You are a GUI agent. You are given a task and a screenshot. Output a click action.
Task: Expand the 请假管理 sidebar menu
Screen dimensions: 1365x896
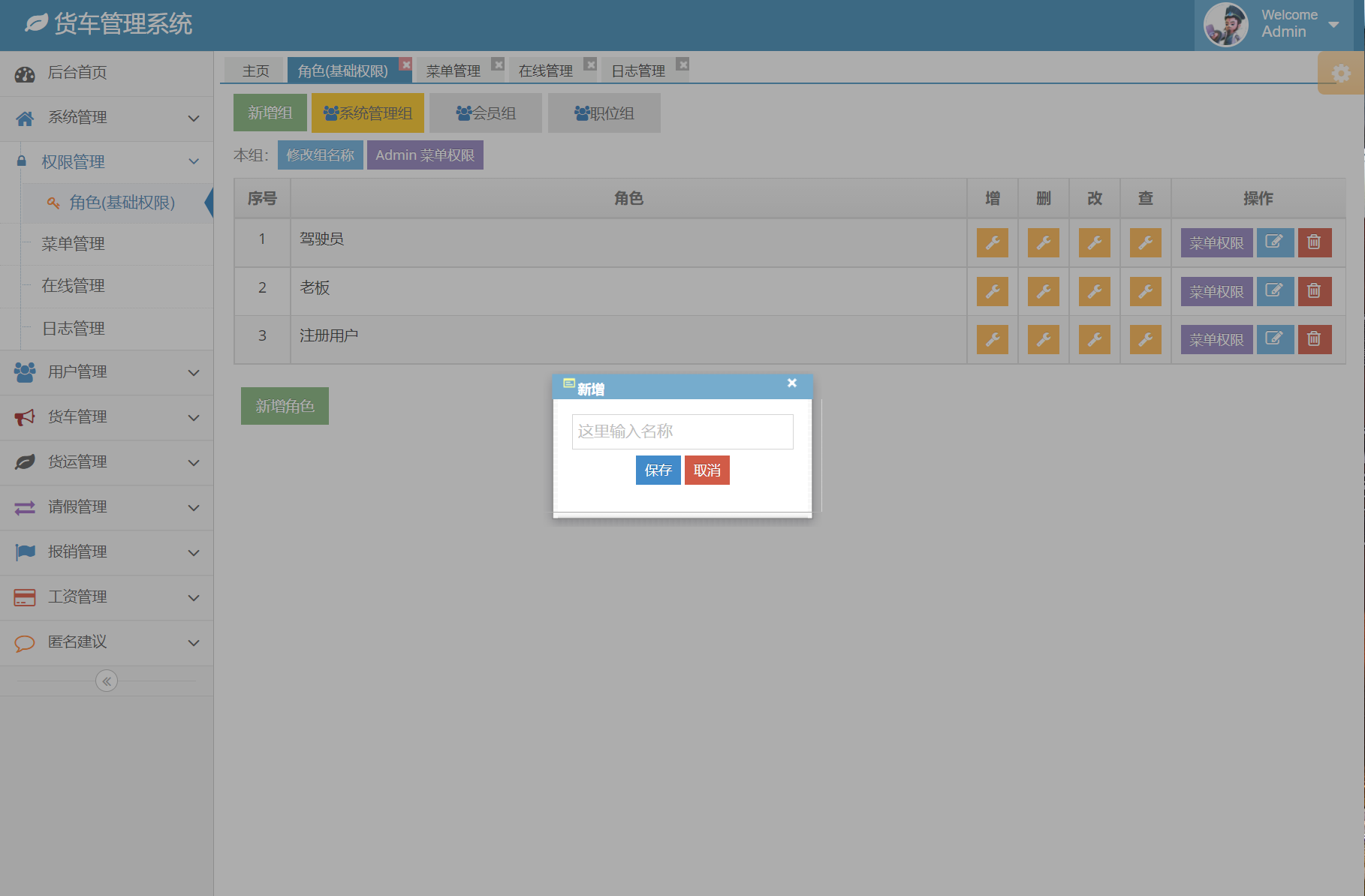pos(107,507)
